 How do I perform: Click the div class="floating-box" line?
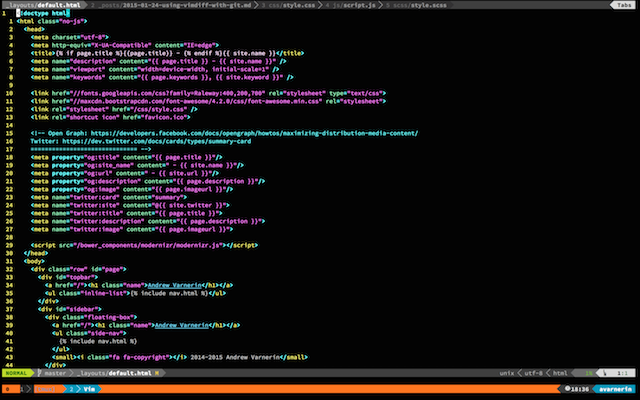[x=91, y=317]
